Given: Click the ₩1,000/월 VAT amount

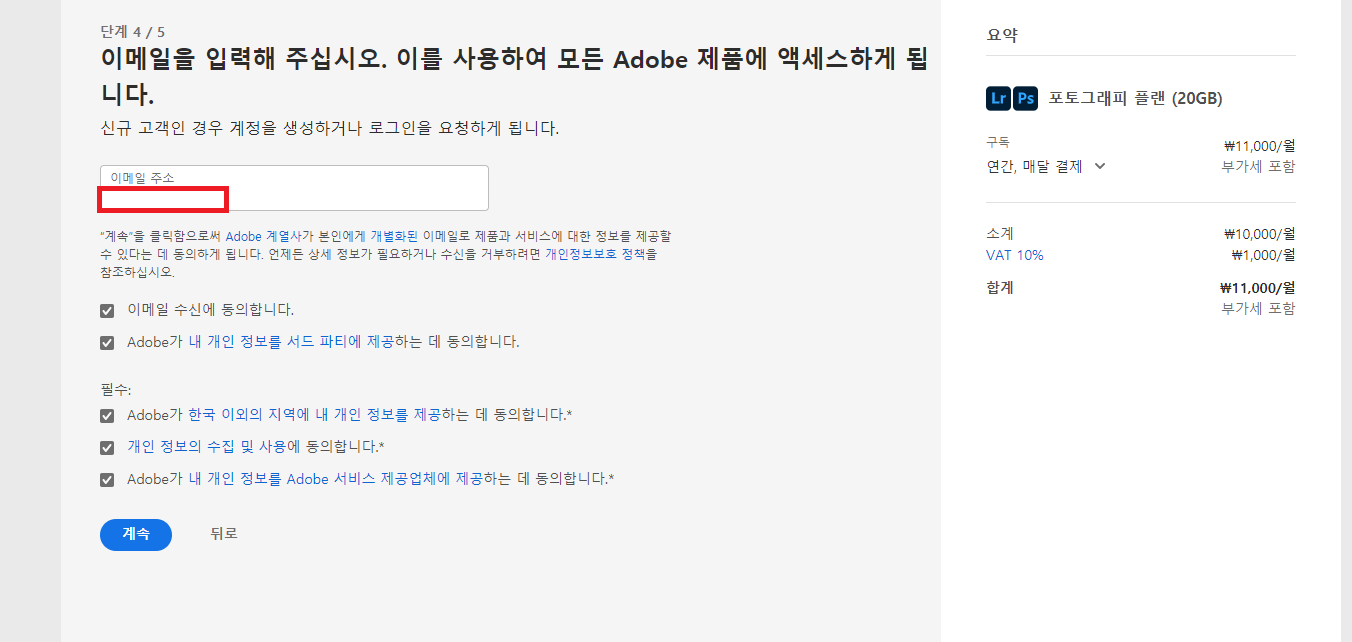Looking at the screenshot, I should [x=1263, y=255].
